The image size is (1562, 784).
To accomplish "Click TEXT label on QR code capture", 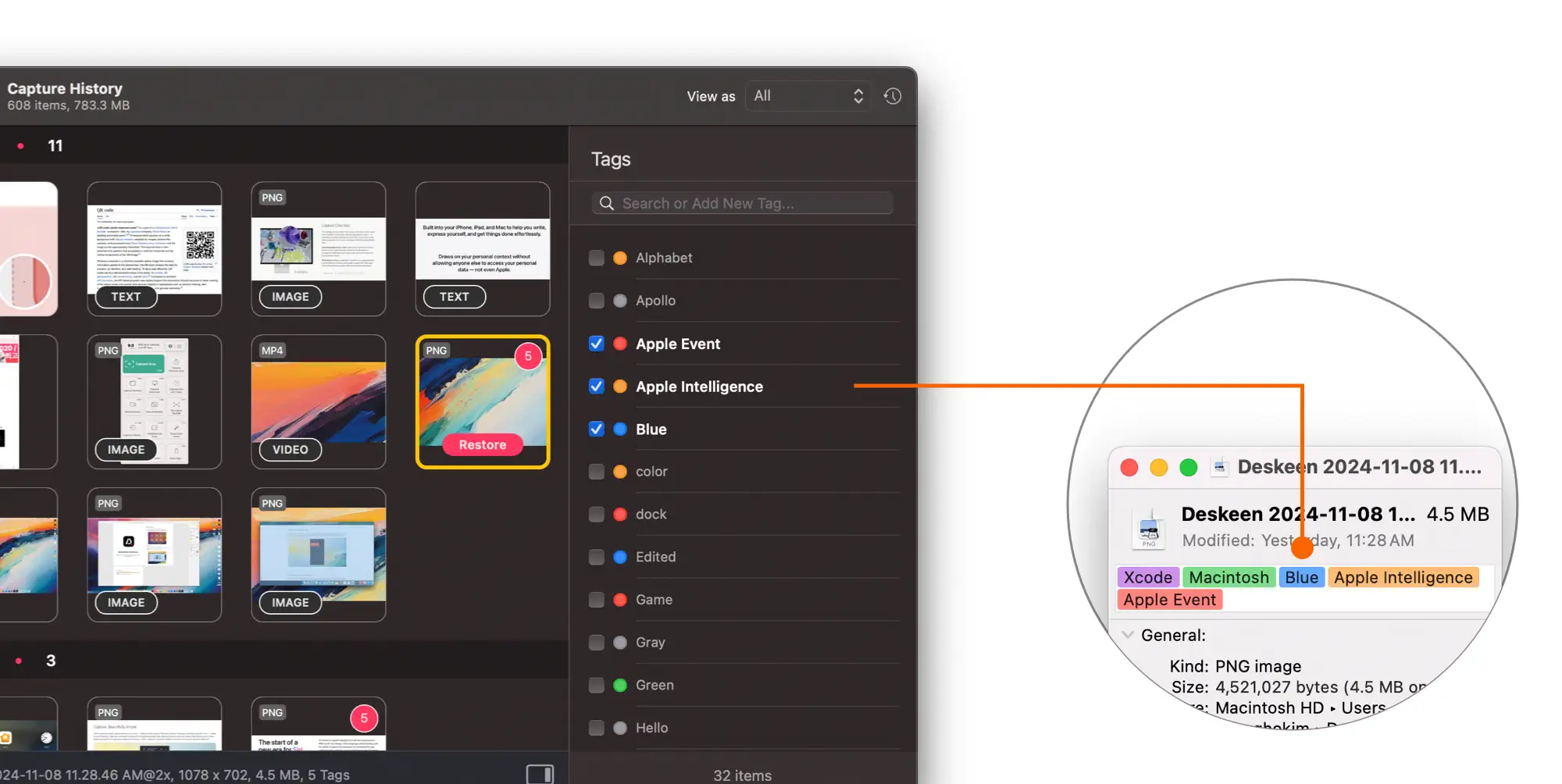I will (x=126, y=297).
